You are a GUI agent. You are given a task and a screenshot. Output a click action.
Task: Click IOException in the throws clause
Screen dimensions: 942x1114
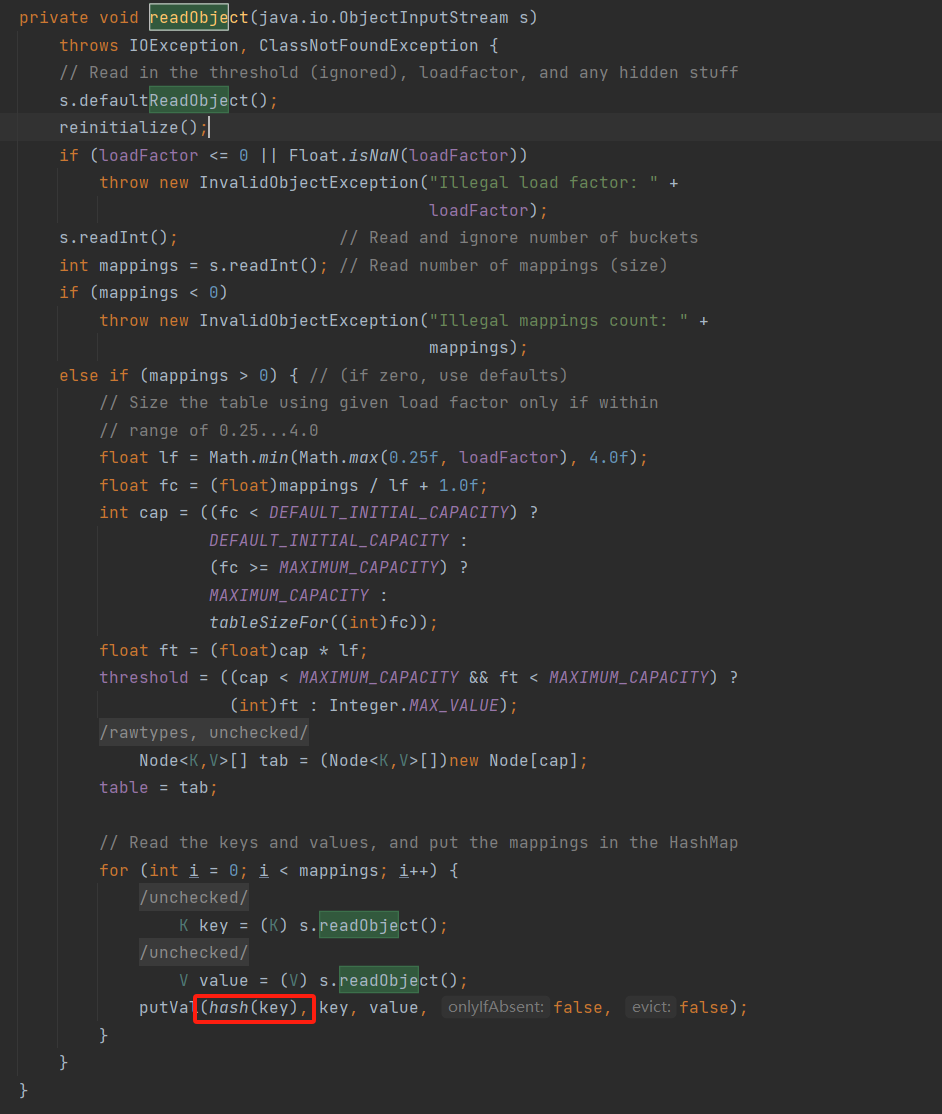183,46
